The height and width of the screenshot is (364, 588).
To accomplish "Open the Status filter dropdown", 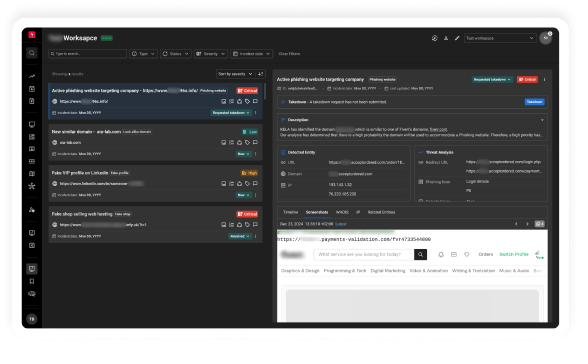I will pos(176,54).
